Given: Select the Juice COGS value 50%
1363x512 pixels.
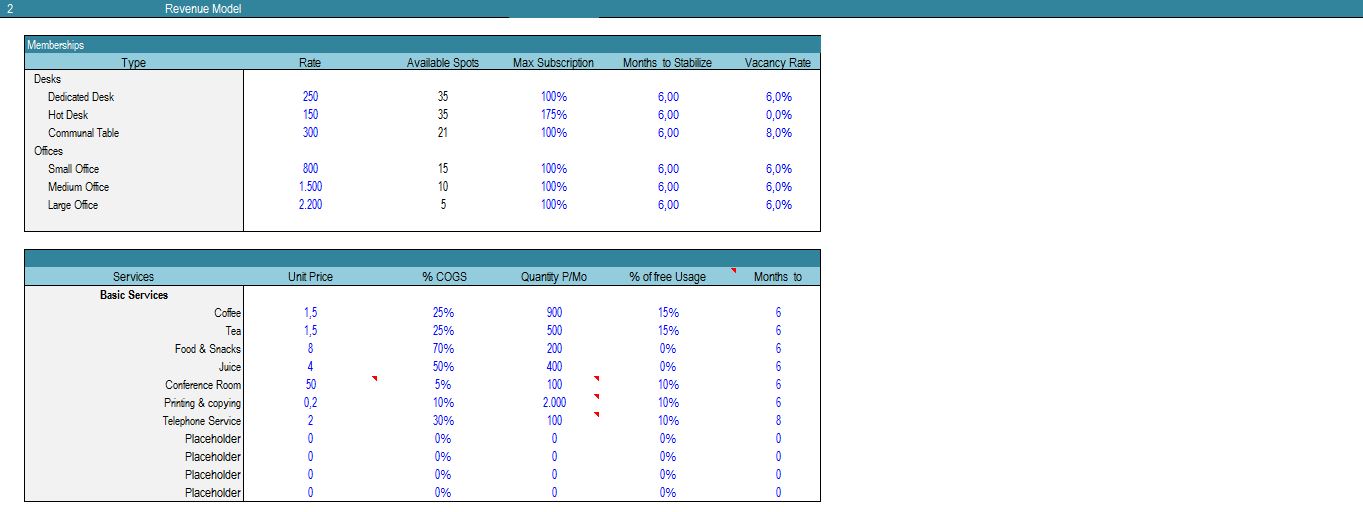Looking at the screenshot, I should [443, 367].
